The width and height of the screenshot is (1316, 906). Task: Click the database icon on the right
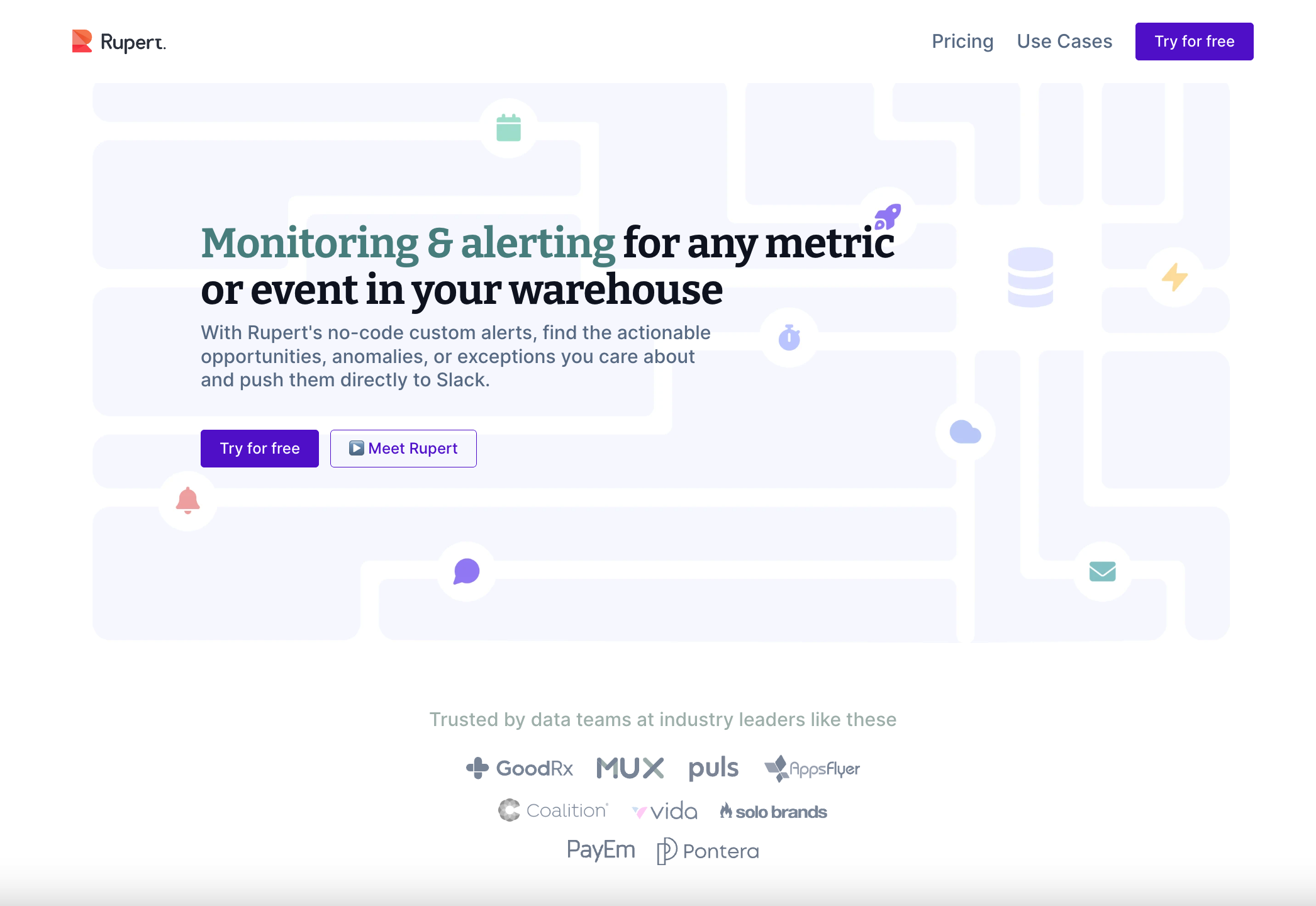pyautogui.click(x=1030, y=277)
